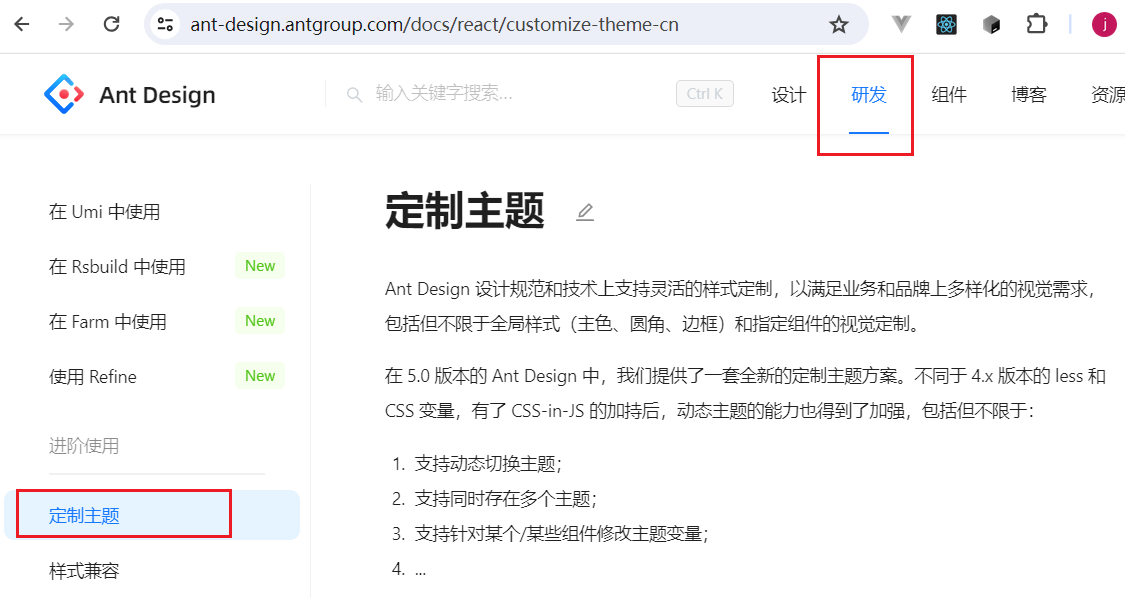Click the Ctrl K shortcut badge
Image resolution: width=1125 pixels, height=598 pixels.
coord(705,94)
